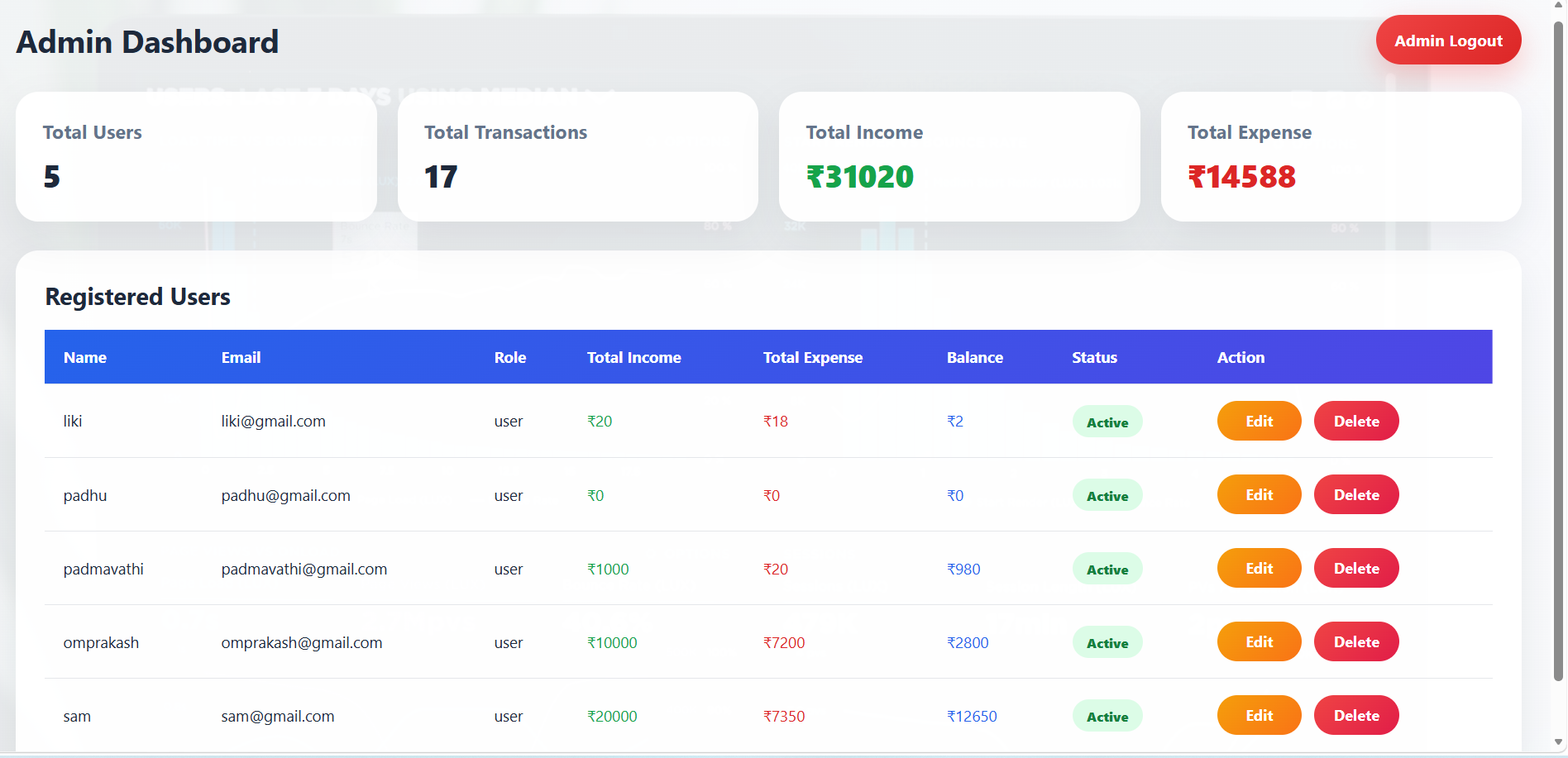Delete omprakash's user record
Viewport: 1568px width, 758px height.
[1356, 641]
